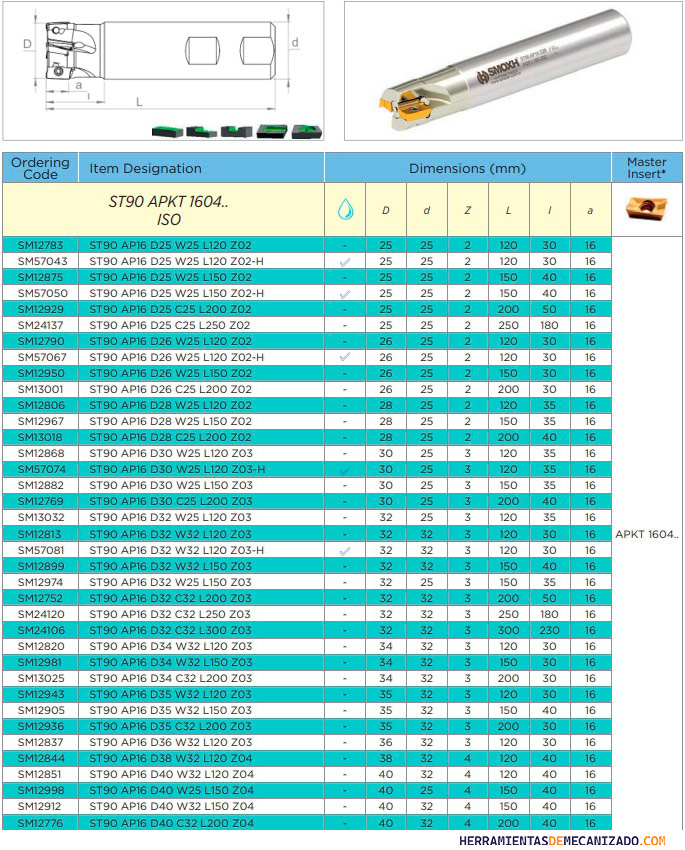685x850 pixels.
Task: Click item ST90 AP16 D34 W32 L120 Z03
Action: tap(171, 646)
